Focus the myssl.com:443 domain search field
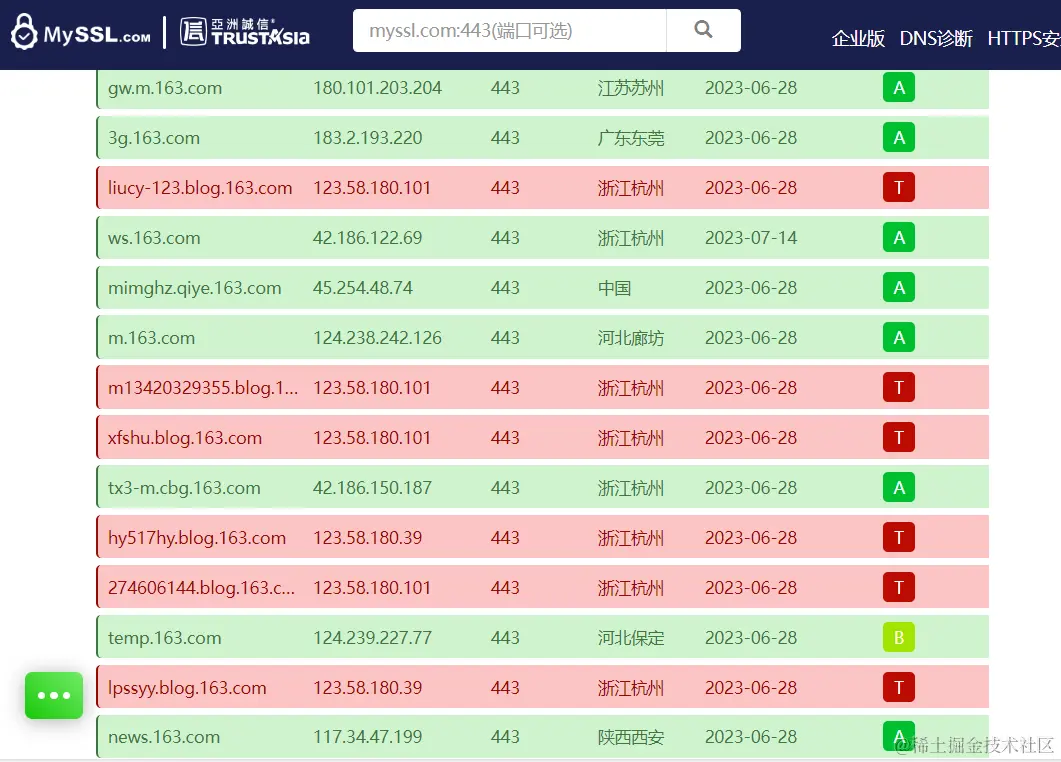The image size is (1061, 762). coord(510,30)
